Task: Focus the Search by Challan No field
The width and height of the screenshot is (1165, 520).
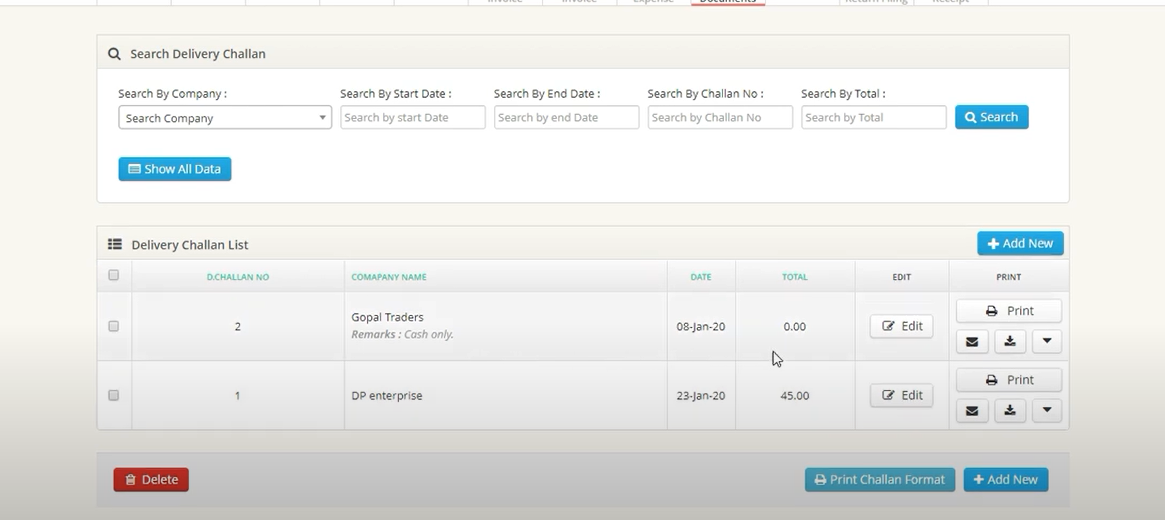Action: coord(720,118)
